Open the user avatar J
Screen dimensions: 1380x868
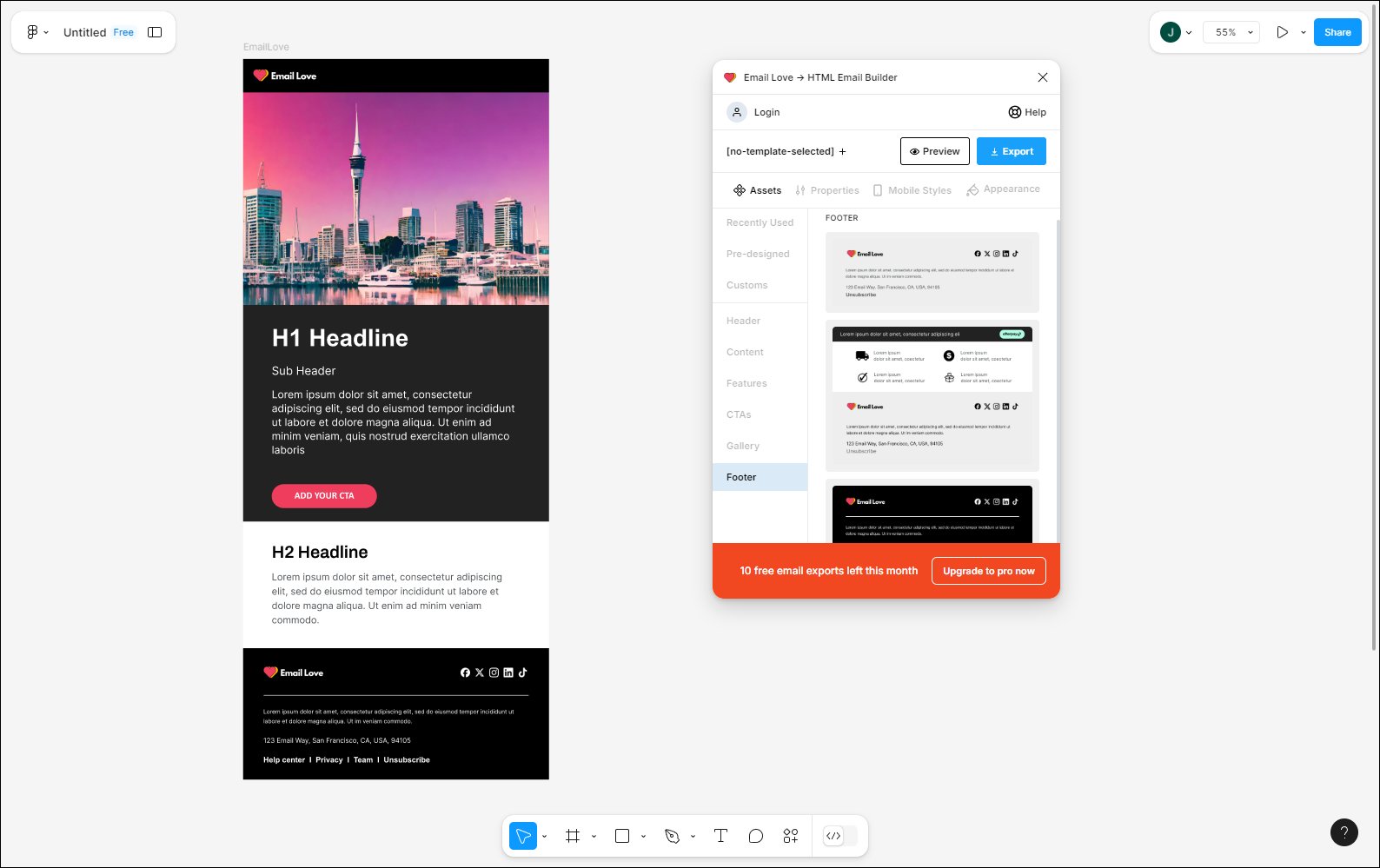coord(1170,32)
